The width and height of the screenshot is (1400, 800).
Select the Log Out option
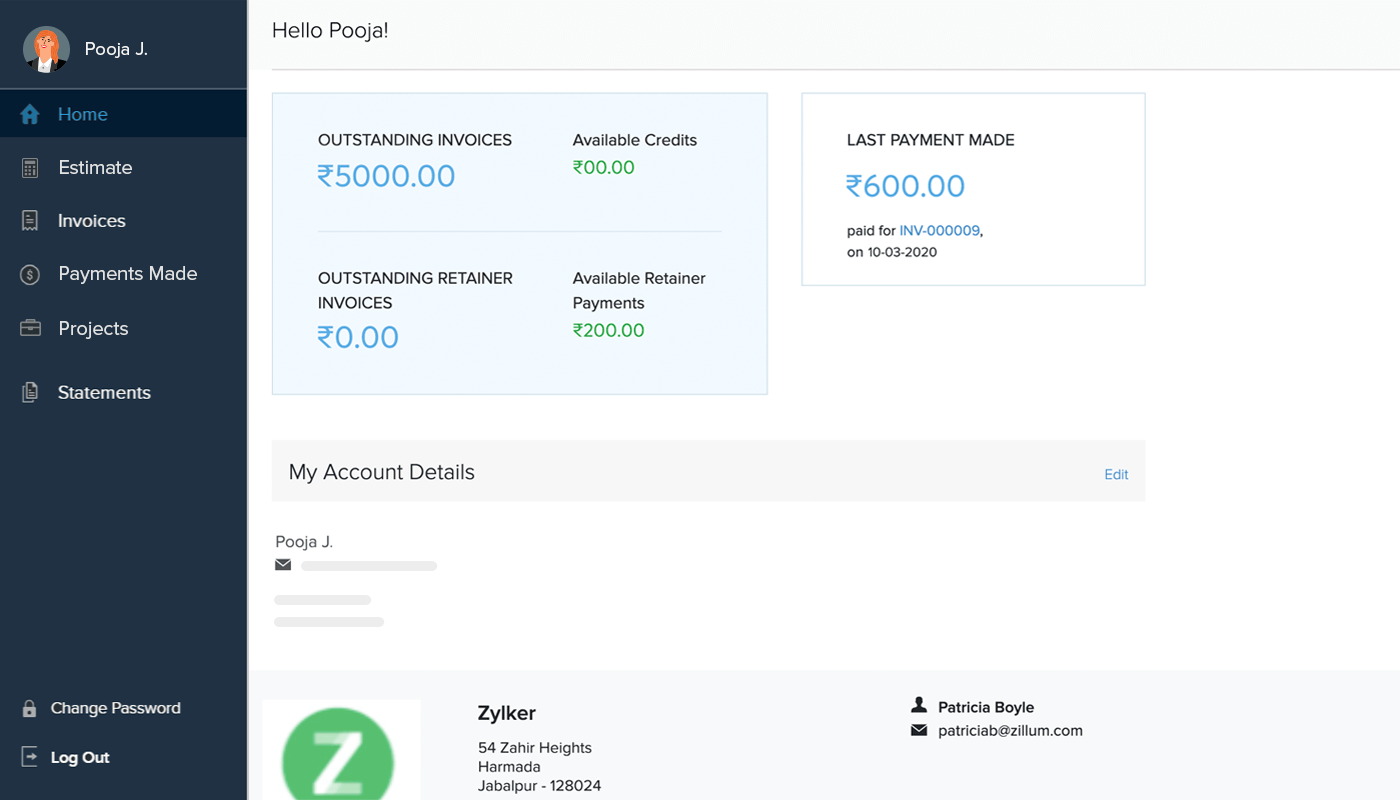80,757
